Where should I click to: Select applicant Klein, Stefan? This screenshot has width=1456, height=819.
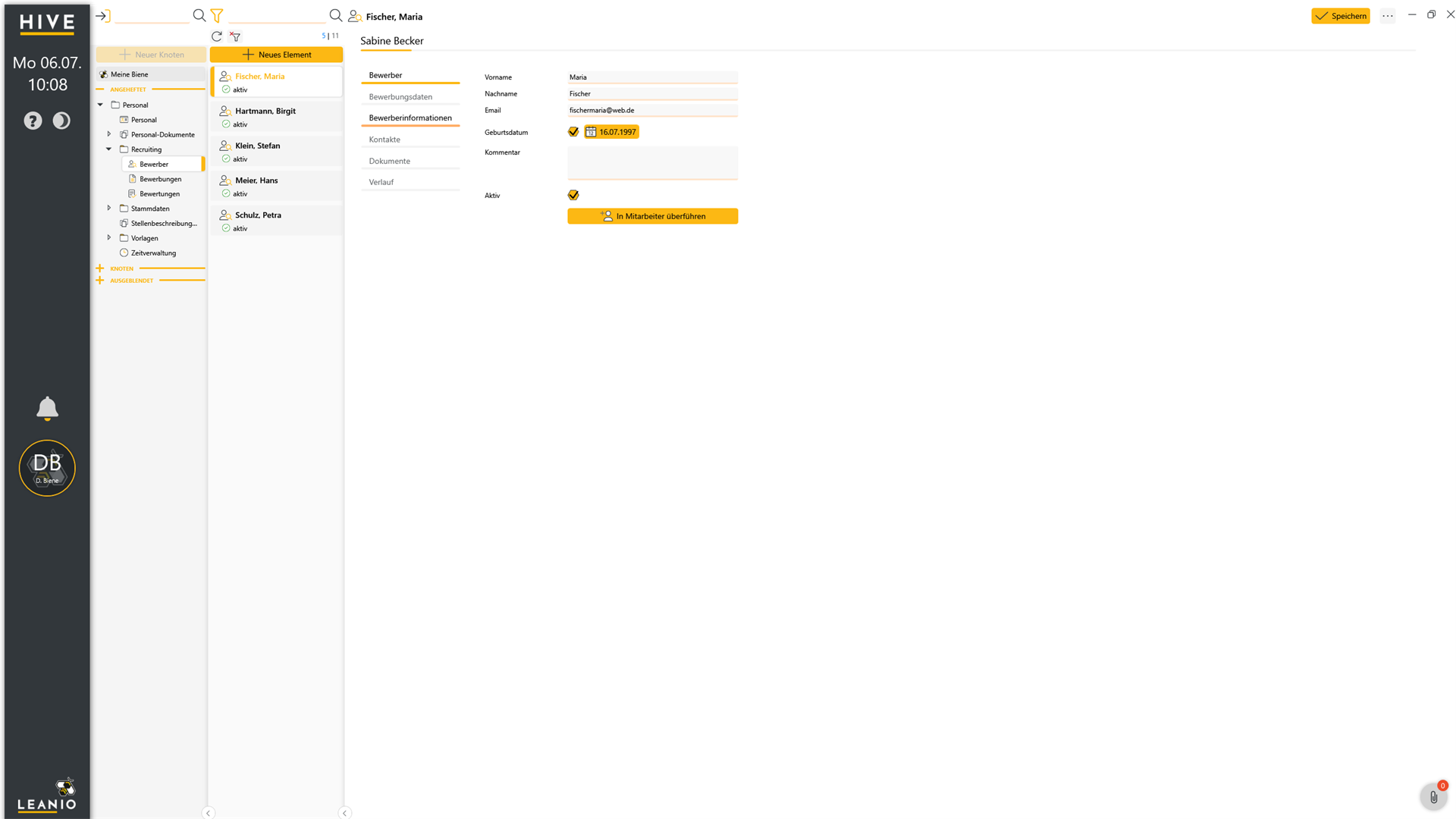click(x=277, y=152)
